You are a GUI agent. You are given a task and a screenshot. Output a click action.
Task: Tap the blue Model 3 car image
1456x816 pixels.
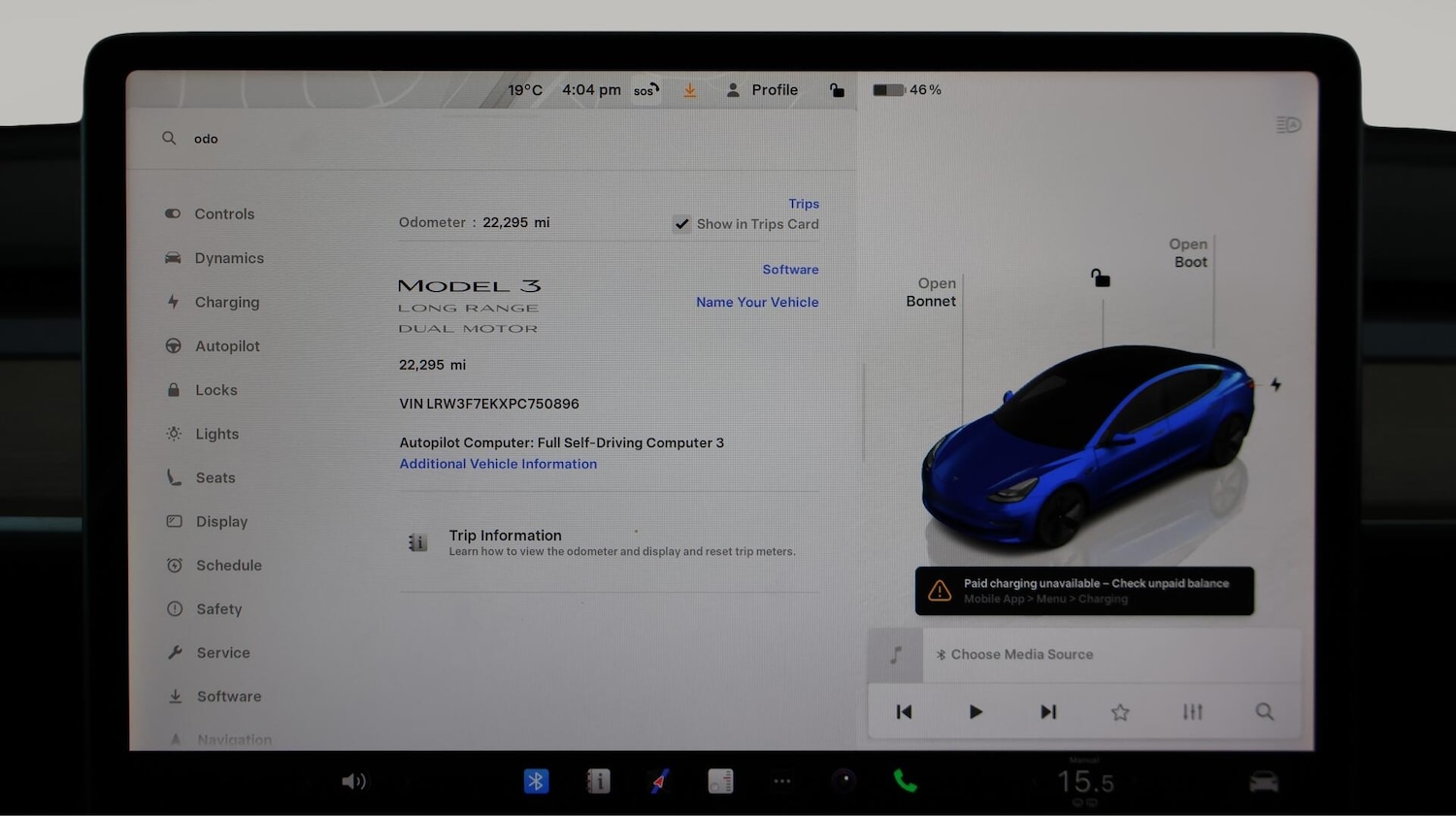[1087, 446]
